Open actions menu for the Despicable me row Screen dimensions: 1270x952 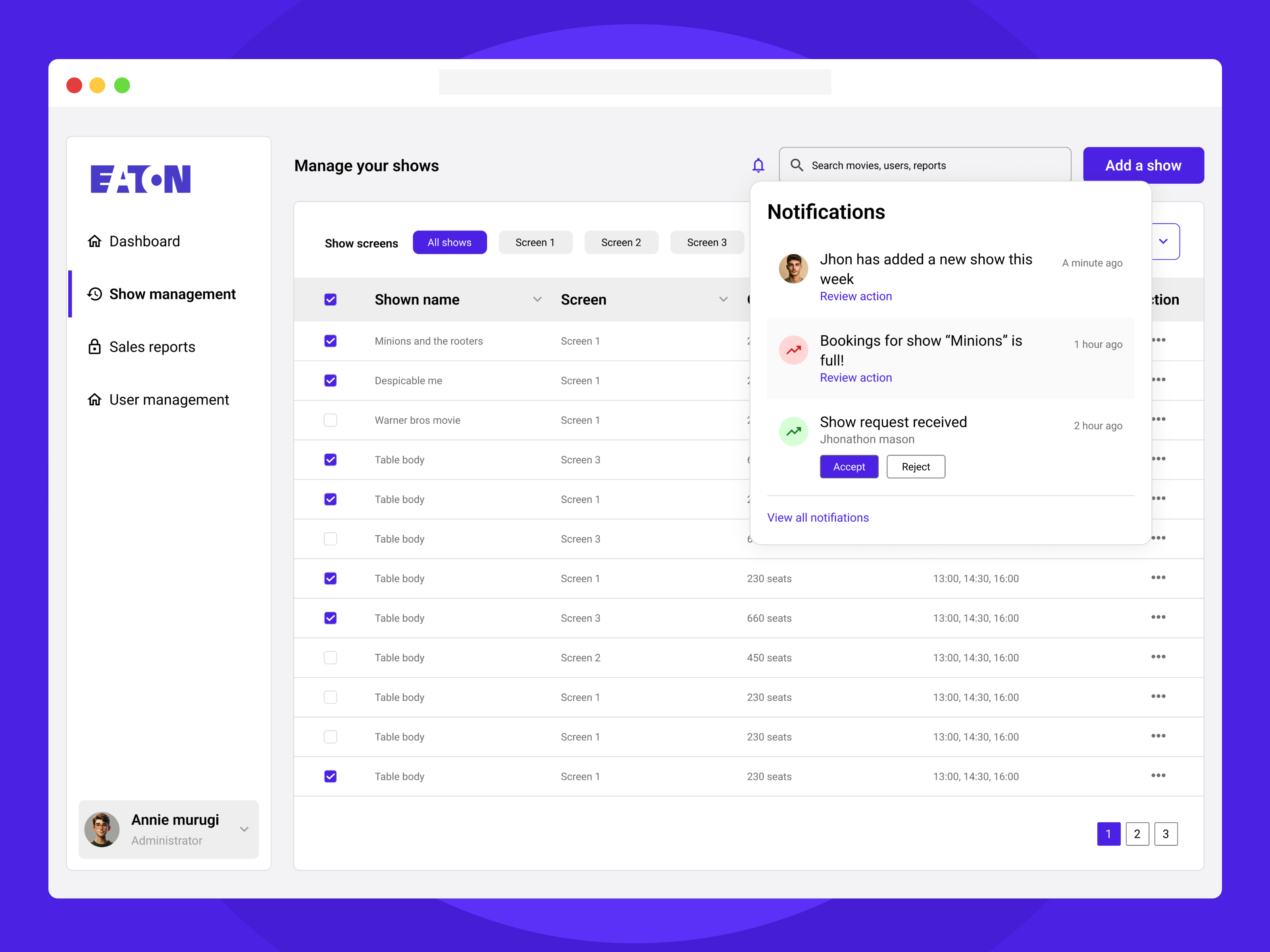1158,380
